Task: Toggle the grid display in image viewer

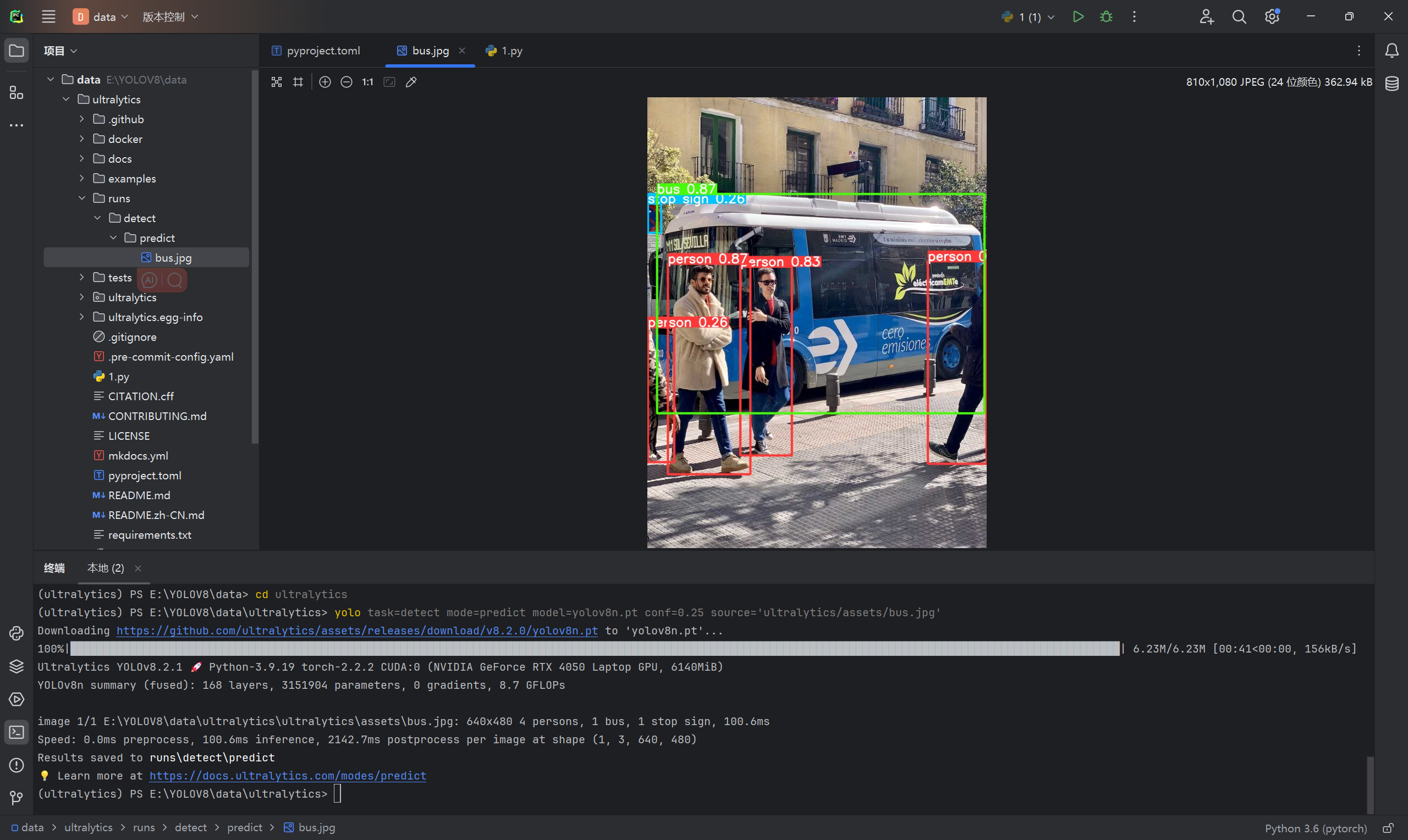Action: pos(298,82)
